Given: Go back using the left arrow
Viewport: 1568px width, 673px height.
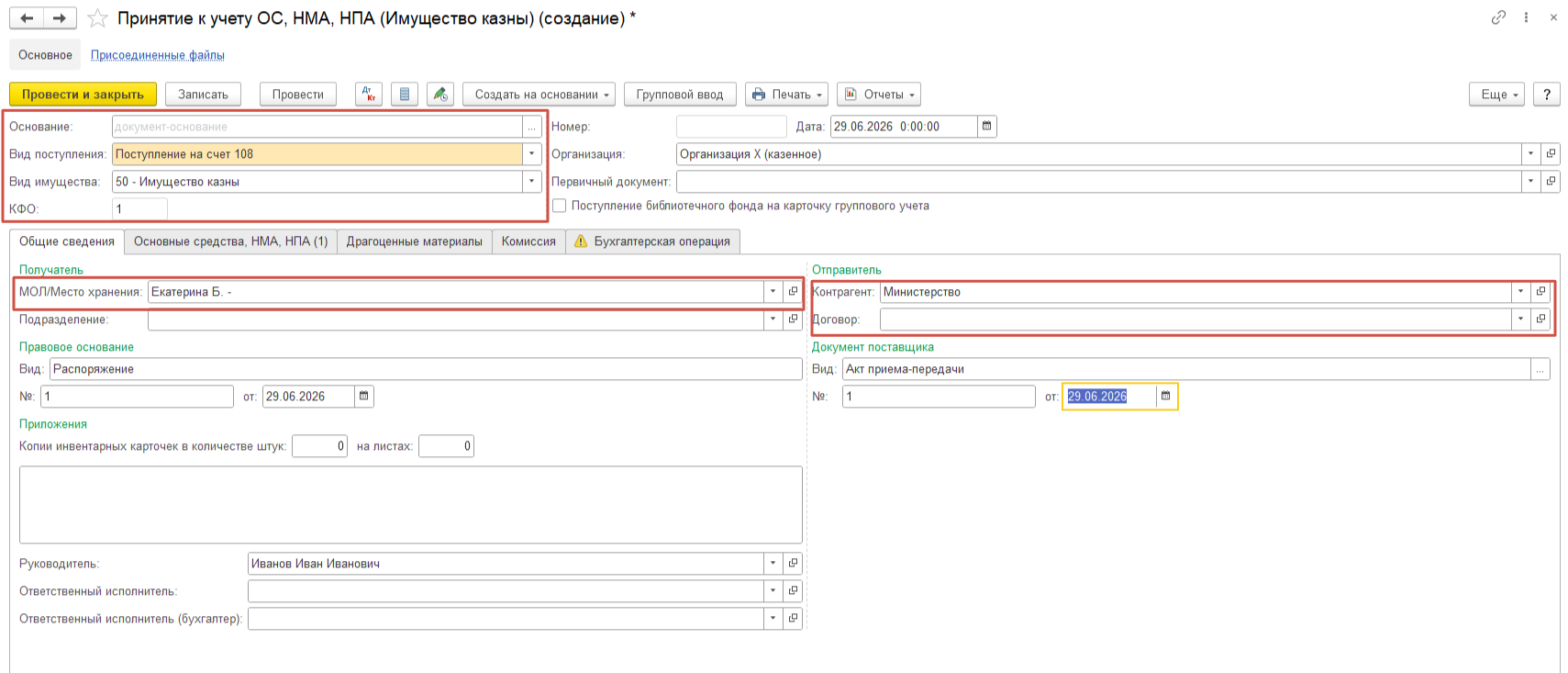Looking at the screenshot, I should point(28,18).
